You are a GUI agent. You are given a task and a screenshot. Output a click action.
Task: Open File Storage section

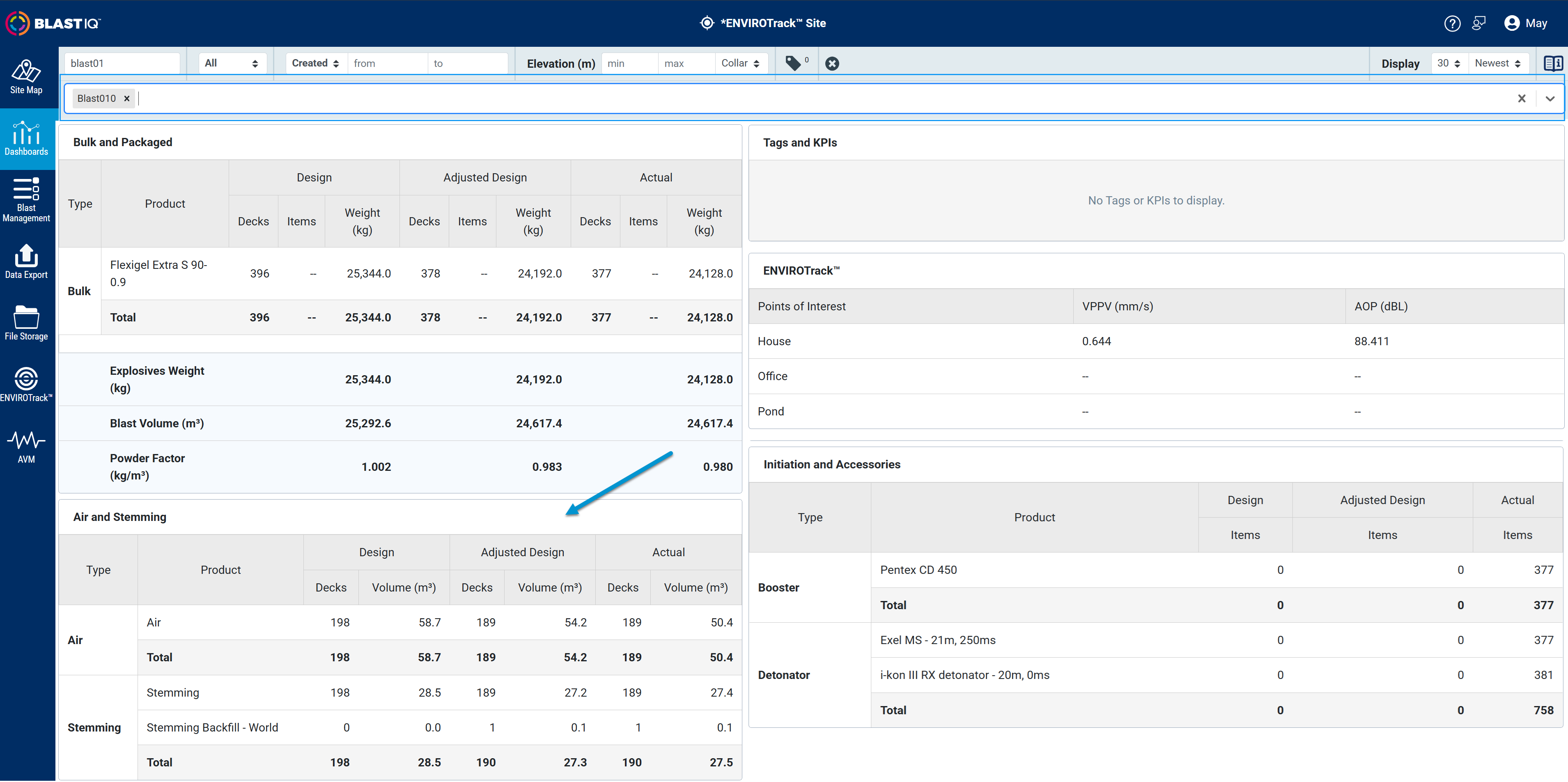(x=26, y=323)
